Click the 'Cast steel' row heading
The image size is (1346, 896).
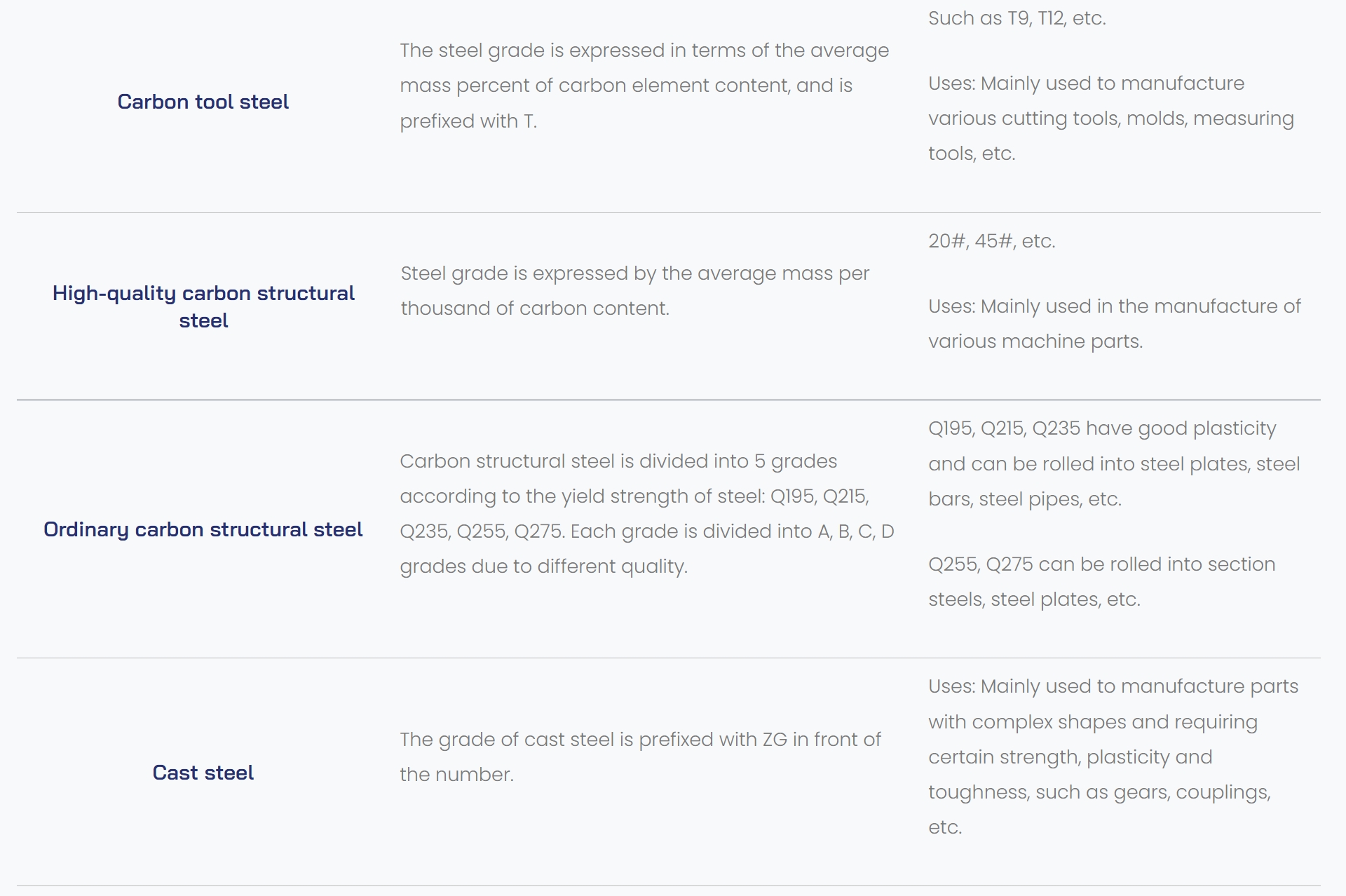[203, 773]
